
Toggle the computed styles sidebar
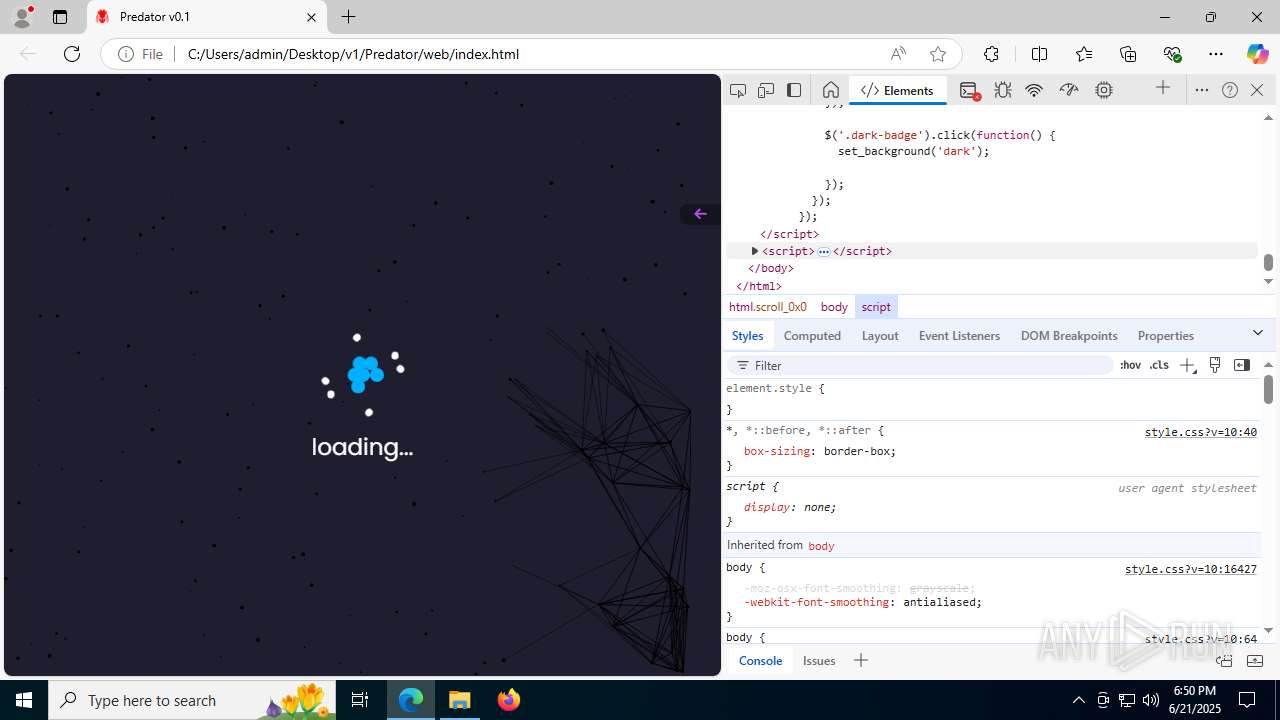pyautogui.click(x=1242, y=365)
